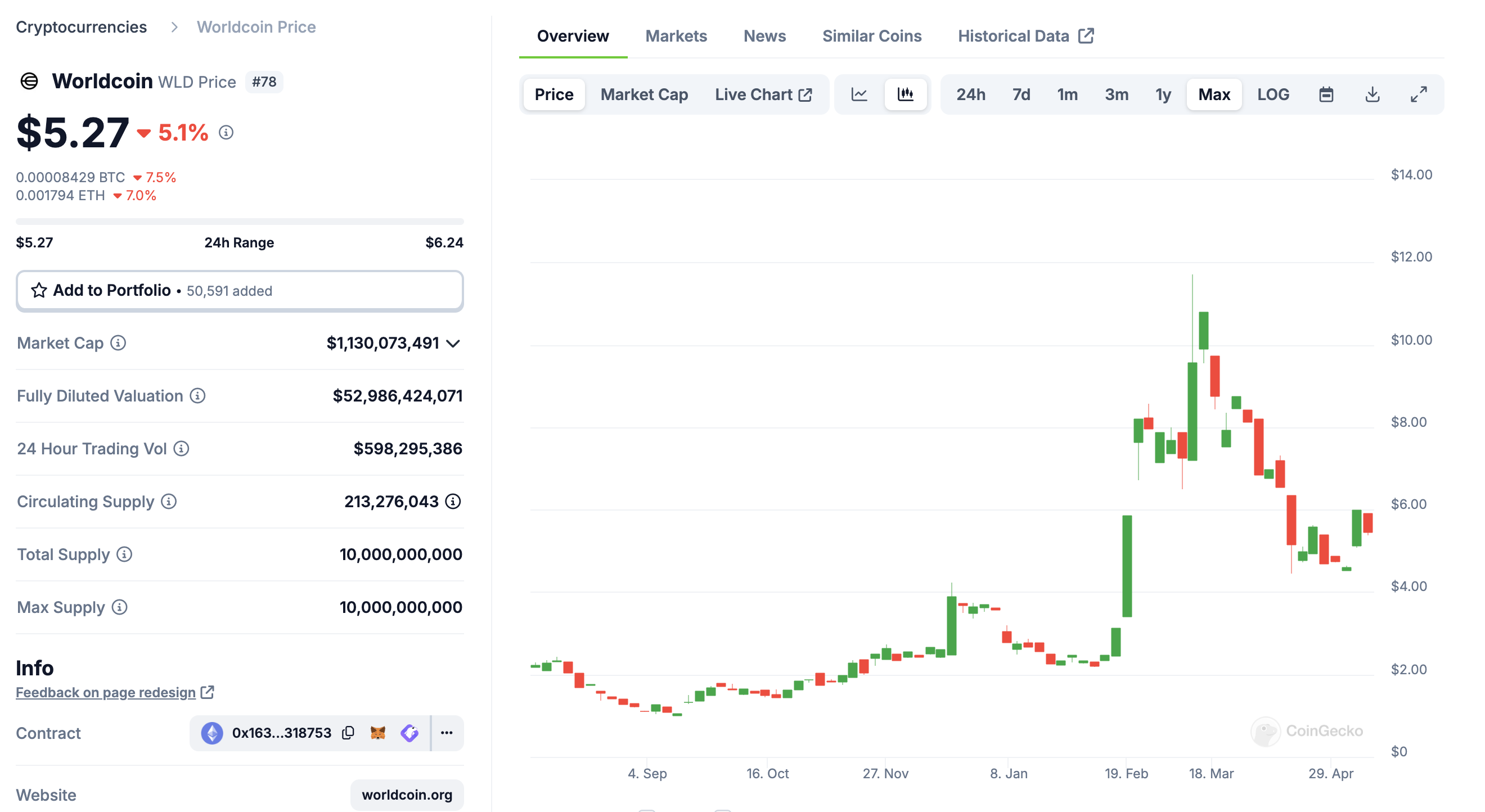Click the download chart data icon

1372,94
